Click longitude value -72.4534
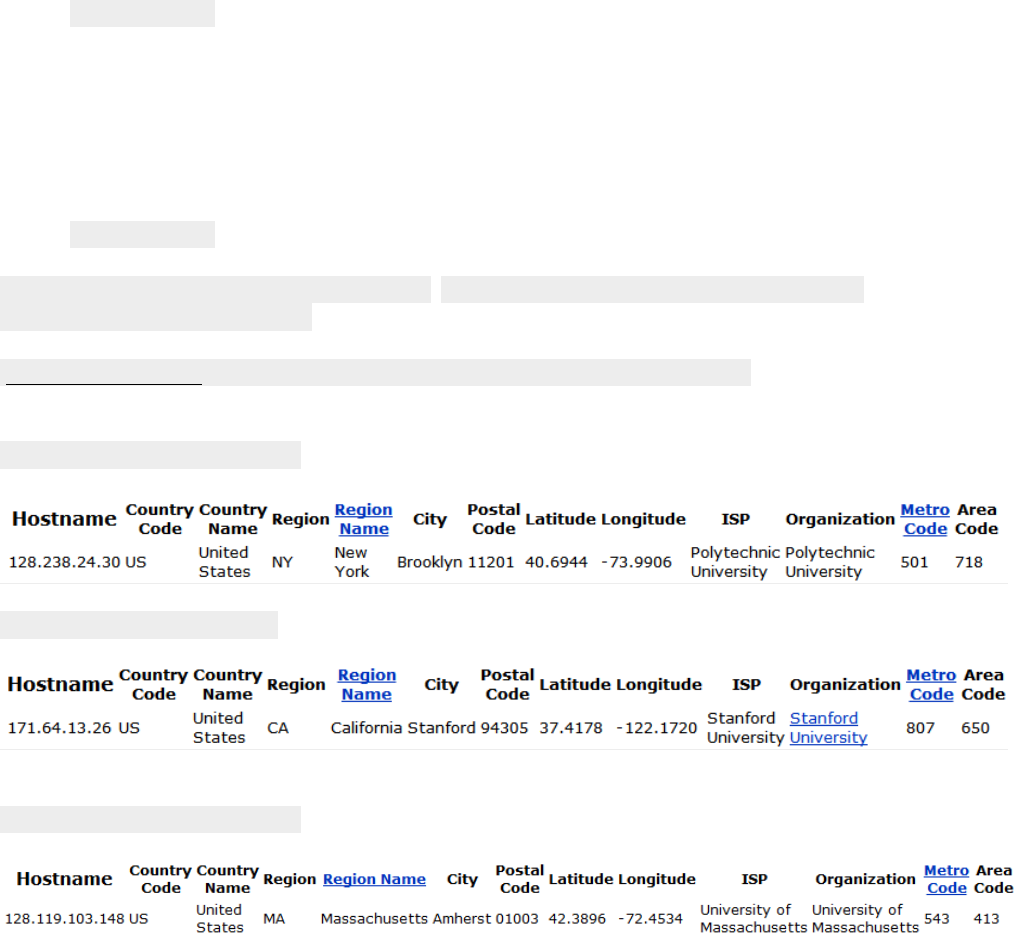This screenshot has height=939, width=1017. pyautogui.click(x=651, y=919)
